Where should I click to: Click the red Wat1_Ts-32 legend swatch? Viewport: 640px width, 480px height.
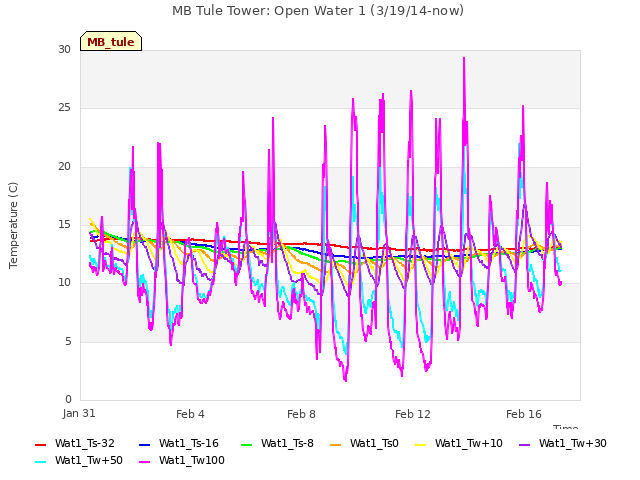coord(40,444)
